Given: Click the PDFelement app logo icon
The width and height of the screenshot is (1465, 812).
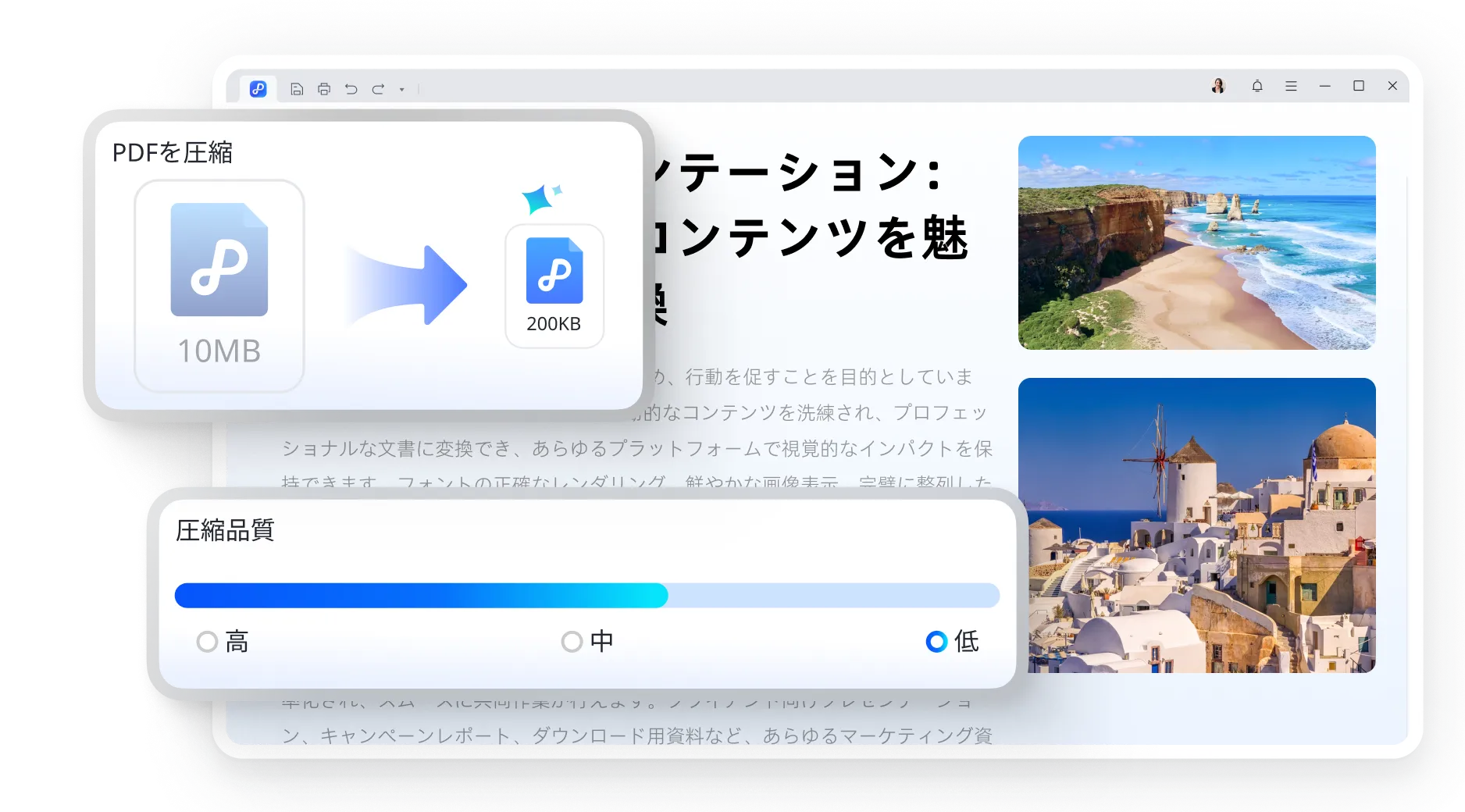Looking at the screenshot, I should 258,89.
